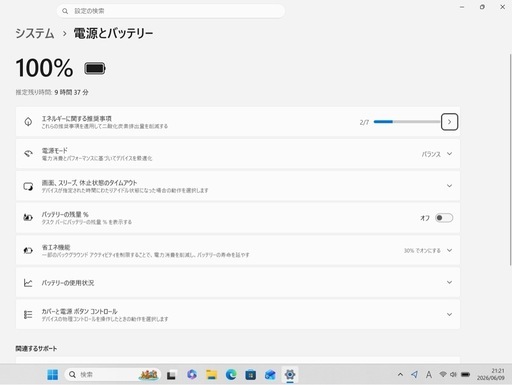Toggle the battery percentage switch set to オフ
This screenshot has height=385, width=512.
[x=444, y=218]
